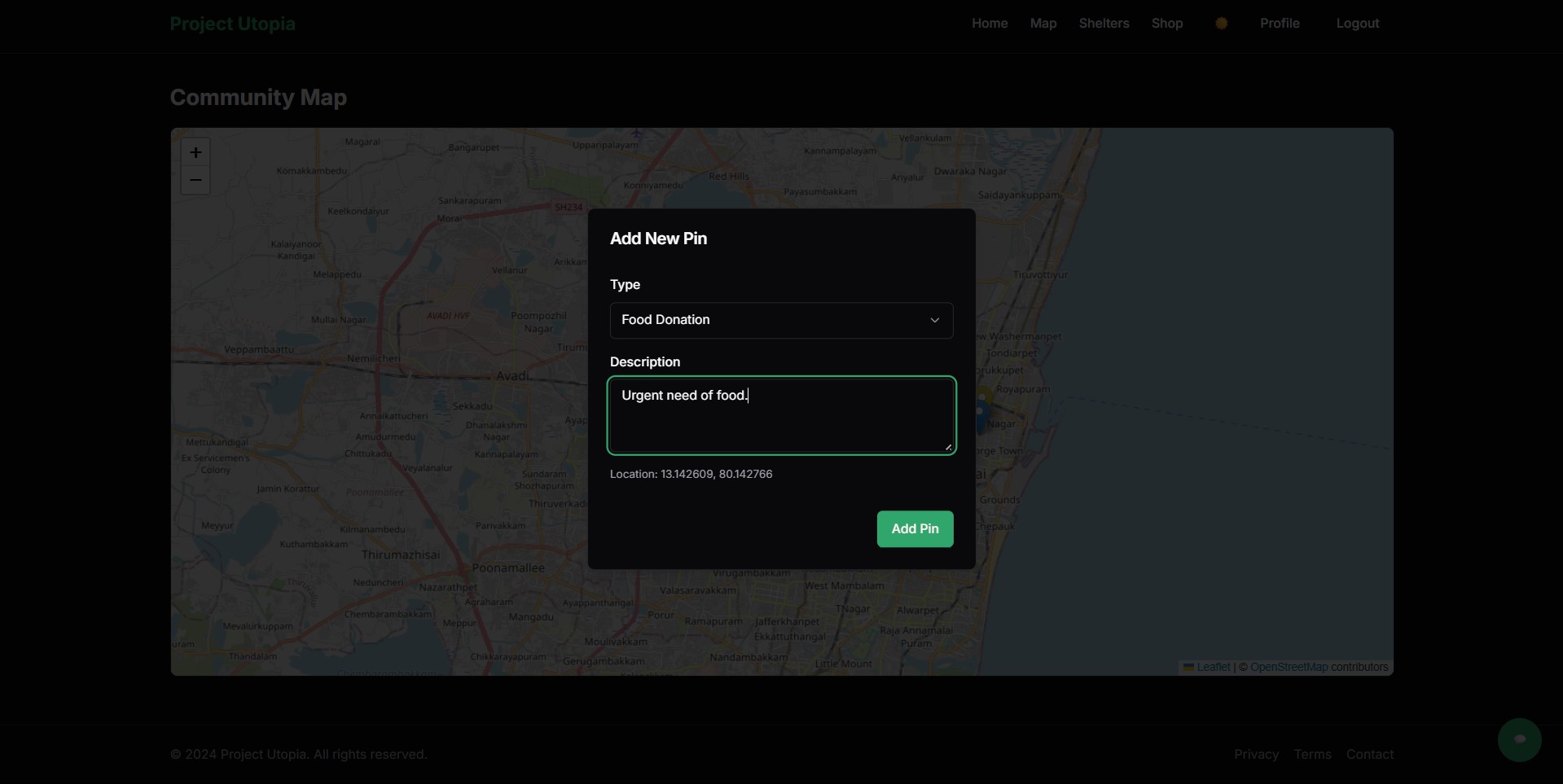
Task: Open the OpenStreetMap attribution link
Action: (1289, 667)
